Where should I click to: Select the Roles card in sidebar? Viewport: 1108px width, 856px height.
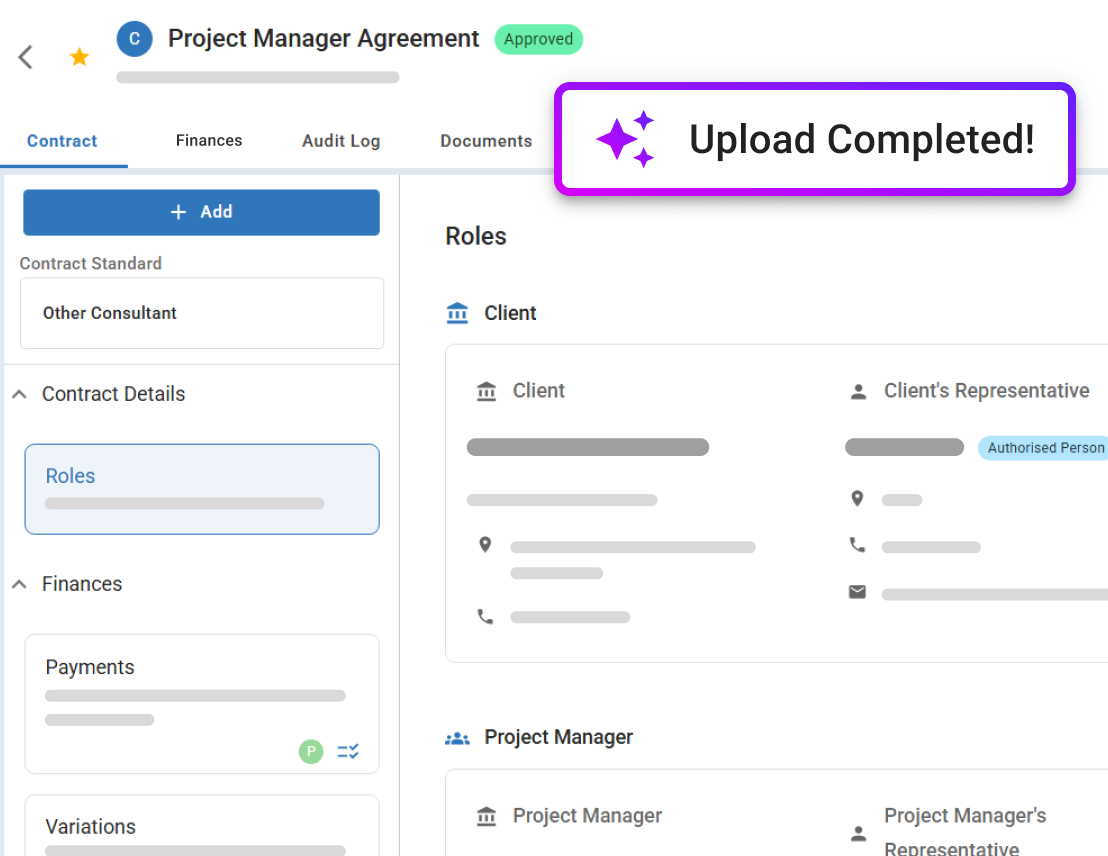pos(202,489)
